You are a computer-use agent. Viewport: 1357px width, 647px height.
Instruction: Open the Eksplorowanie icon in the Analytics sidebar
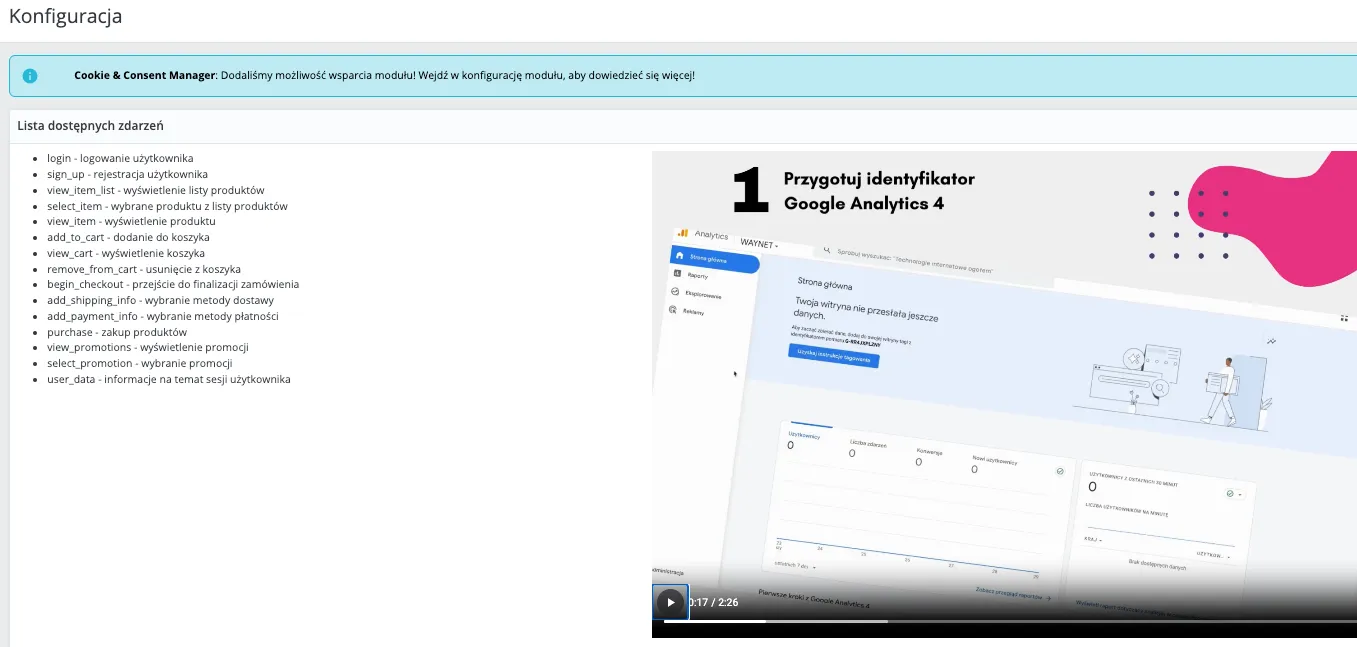(675, 292)
